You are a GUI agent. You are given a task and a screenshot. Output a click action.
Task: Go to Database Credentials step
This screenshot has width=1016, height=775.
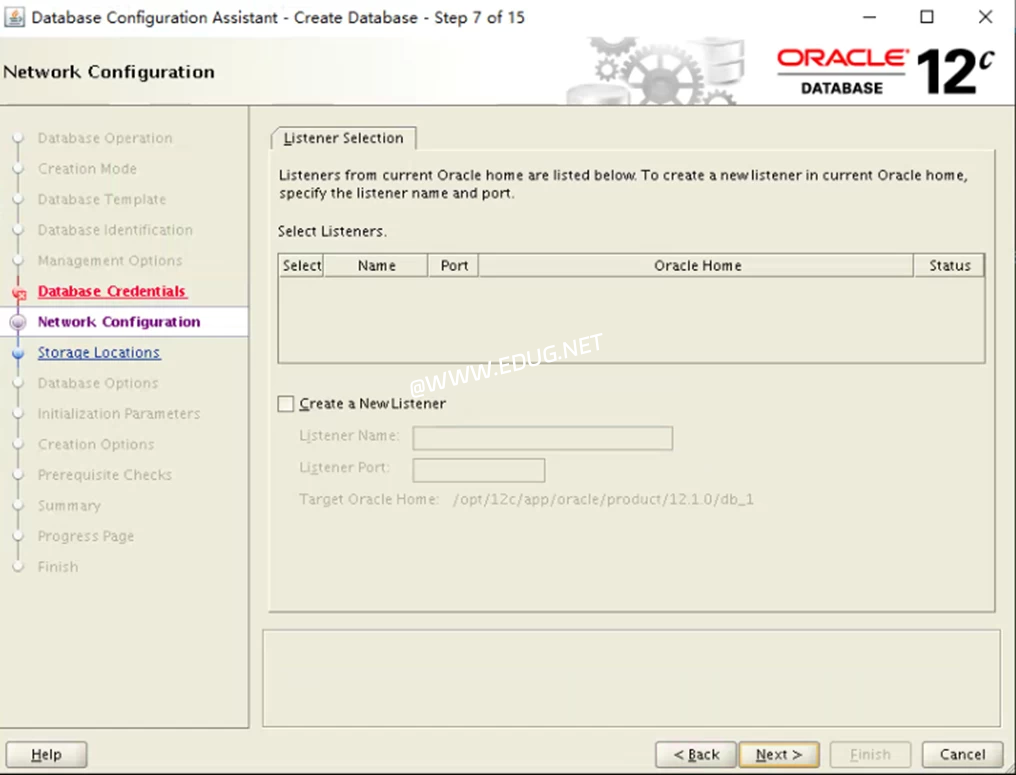pyautogui.click(x=112, y=291)
